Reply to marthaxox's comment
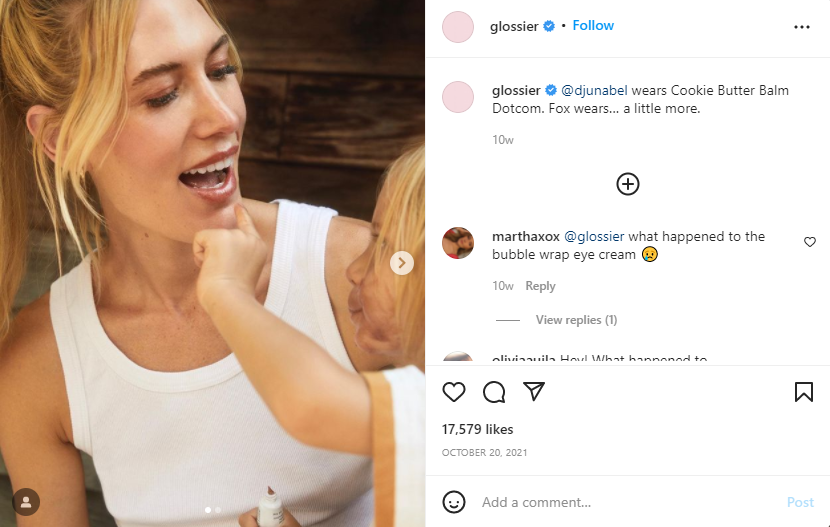Image resolution: width=830 pixels, height=527 pixels. pyautogui.click(x=540, y=286)
